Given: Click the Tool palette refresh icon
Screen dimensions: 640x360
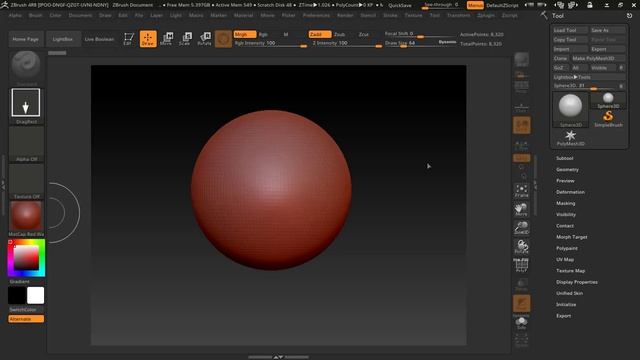Looking at the screenshot, I should point(629,16).
